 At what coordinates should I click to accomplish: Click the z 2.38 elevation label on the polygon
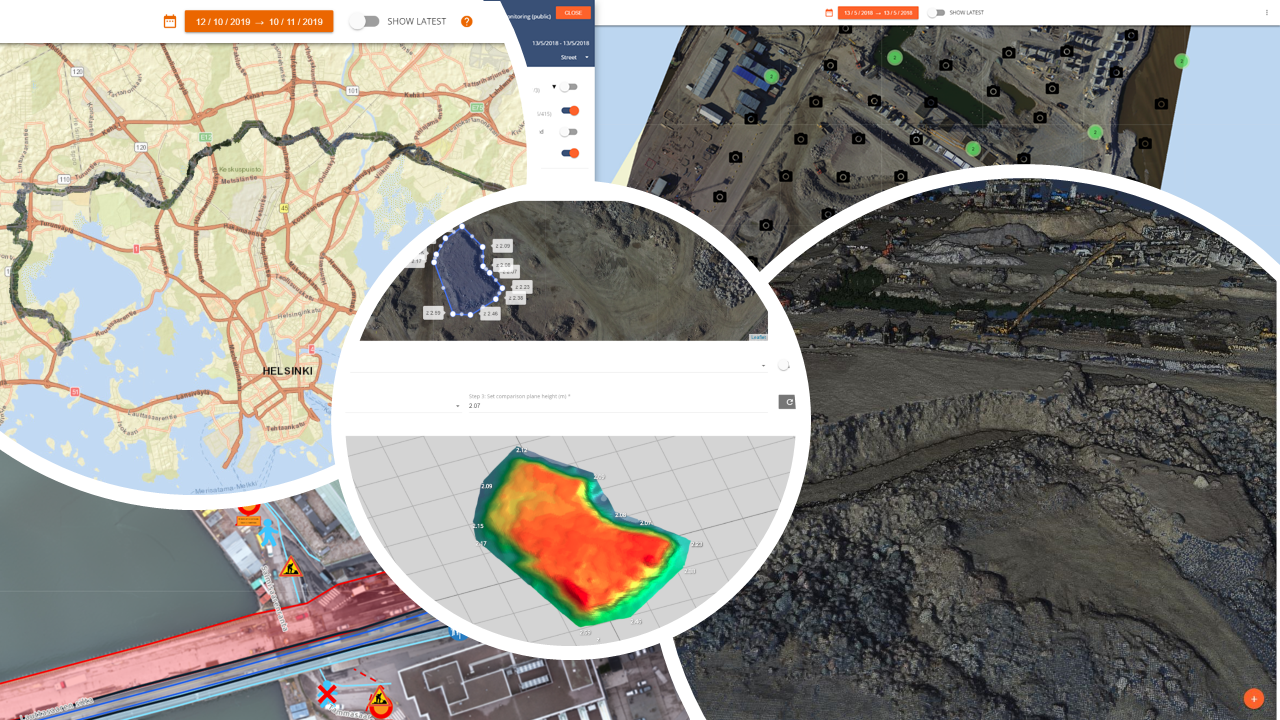tap(515, 298)
